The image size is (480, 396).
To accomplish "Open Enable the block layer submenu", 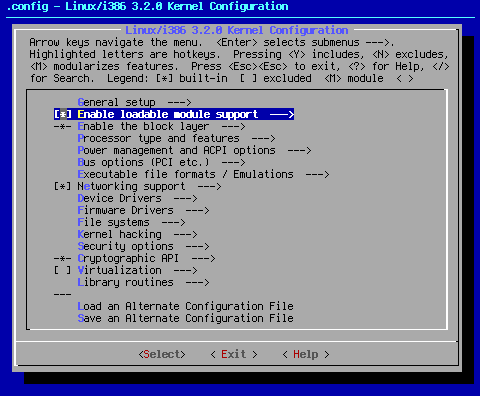I will coord(161,126).
